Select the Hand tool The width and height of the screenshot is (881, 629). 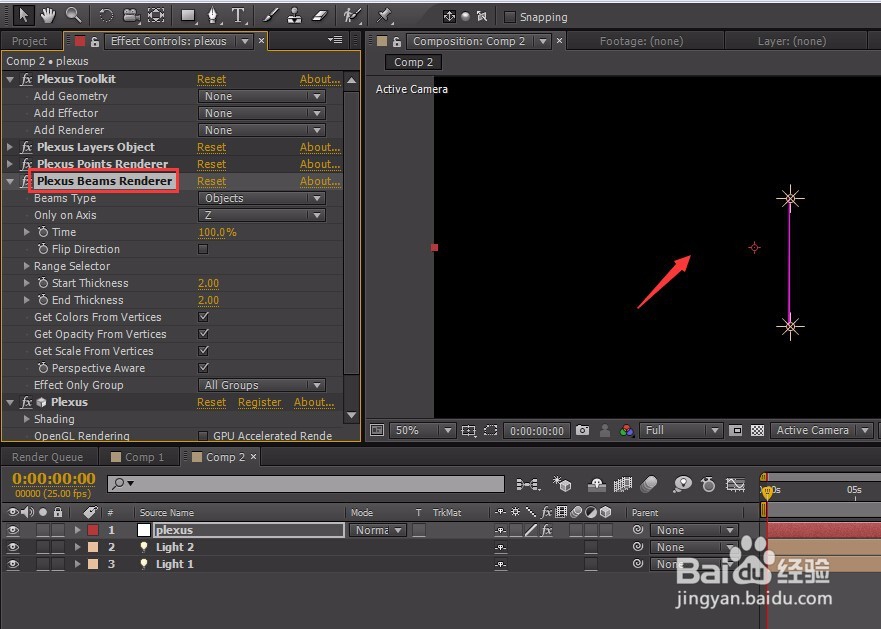[x=48, y=15]
